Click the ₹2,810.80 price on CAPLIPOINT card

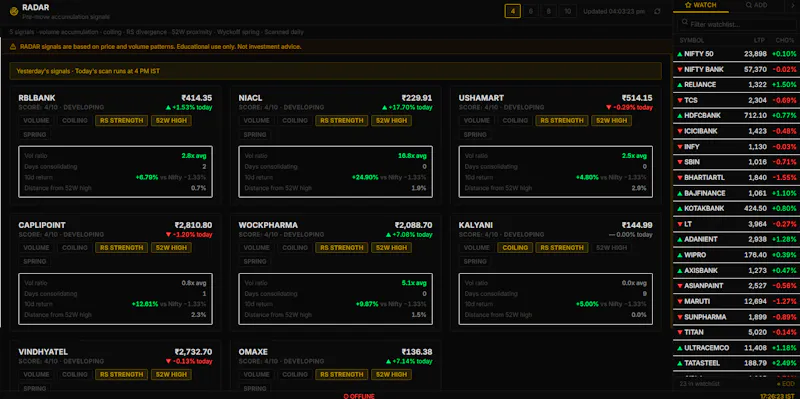click(193, 225)
